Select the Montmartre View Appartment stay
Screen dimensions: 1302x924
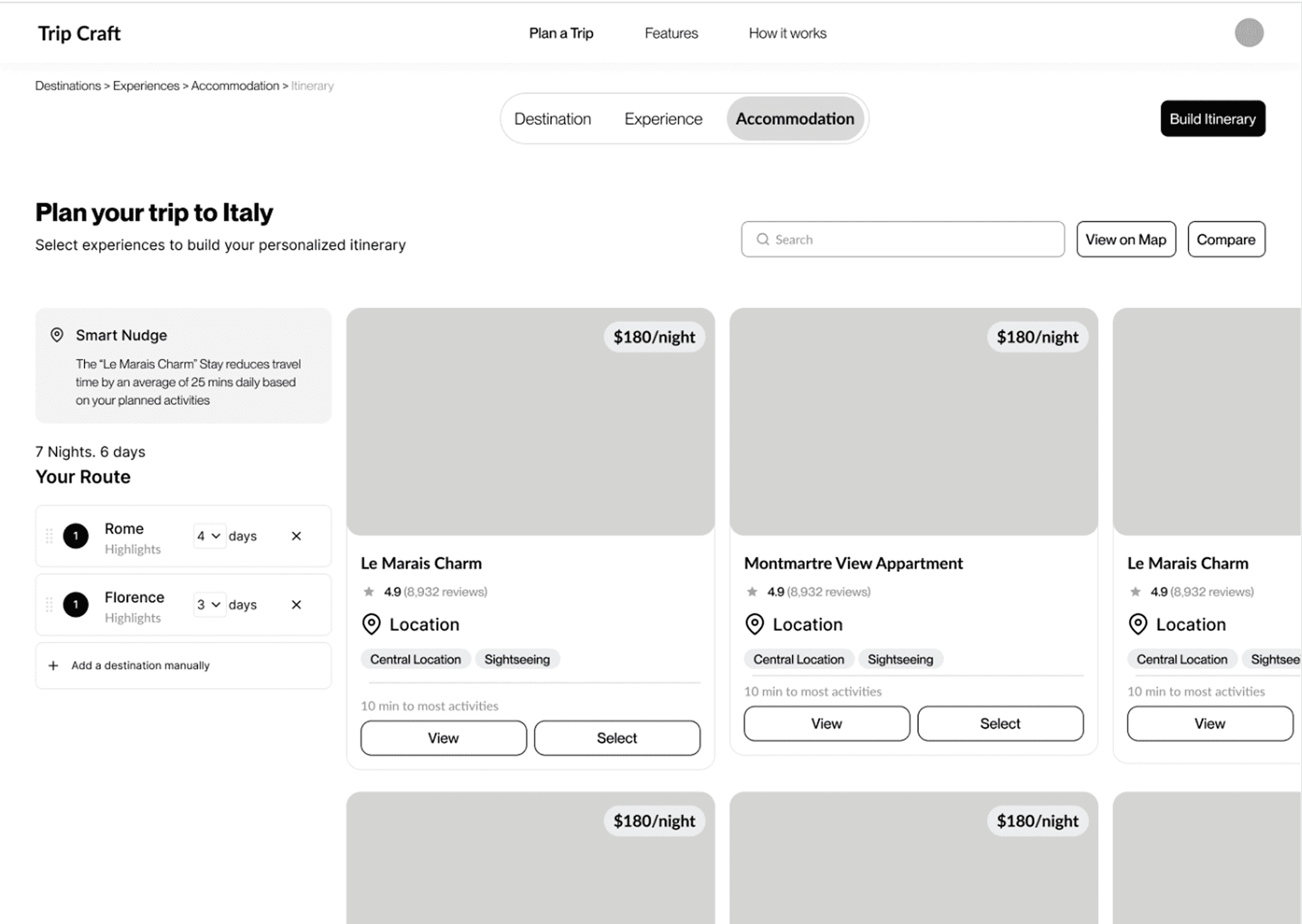(x=1000, y=724)
